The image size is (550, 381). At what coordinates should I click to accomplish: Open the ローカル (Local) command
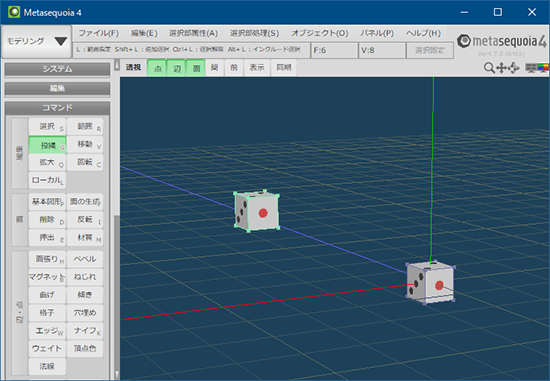(x=47, y=180)
